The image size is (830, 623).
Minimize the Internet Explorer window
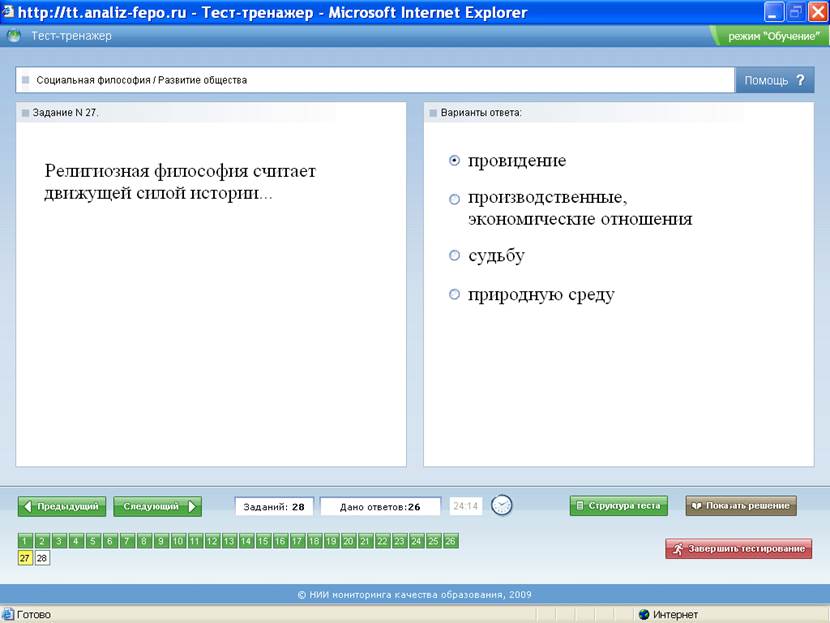tap(774, 12)
